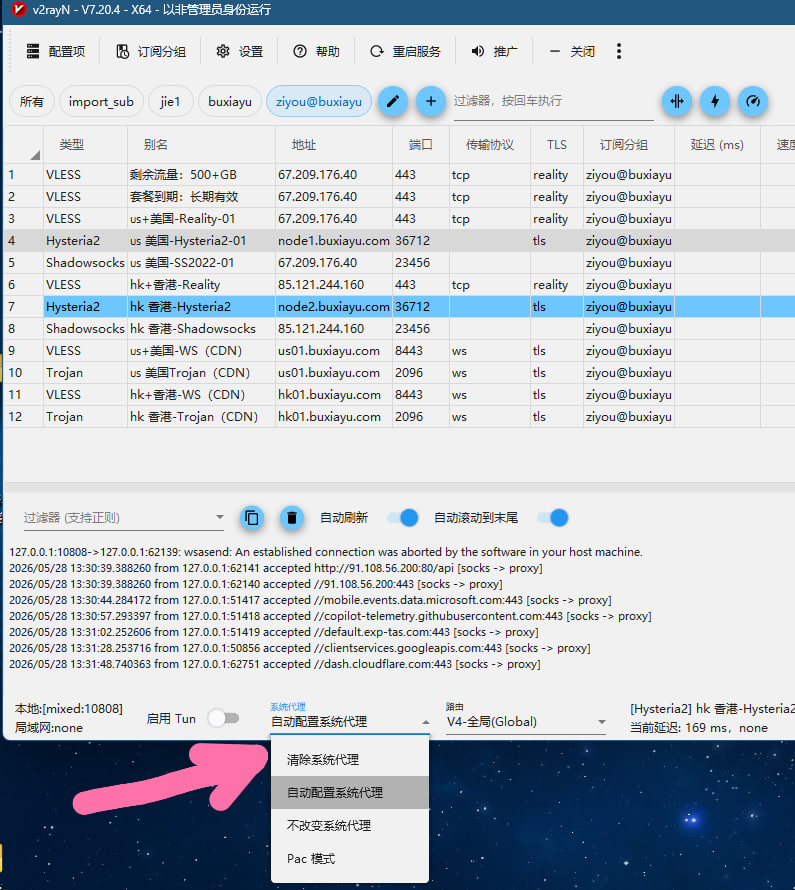This screenshot has height=890, width=795.
Task: Open the 配置项 menu
Action: coord(56,52)
